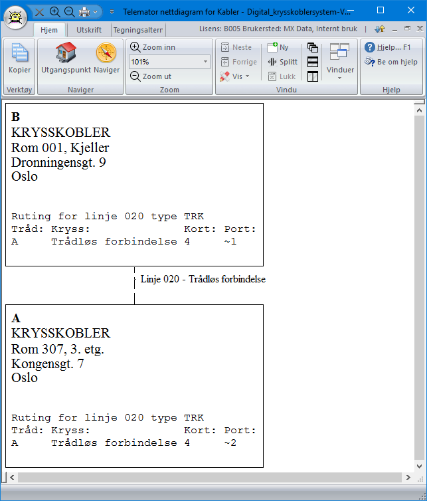
Task: Open the zoom percentage dropdown
Action: pos(206,62)
